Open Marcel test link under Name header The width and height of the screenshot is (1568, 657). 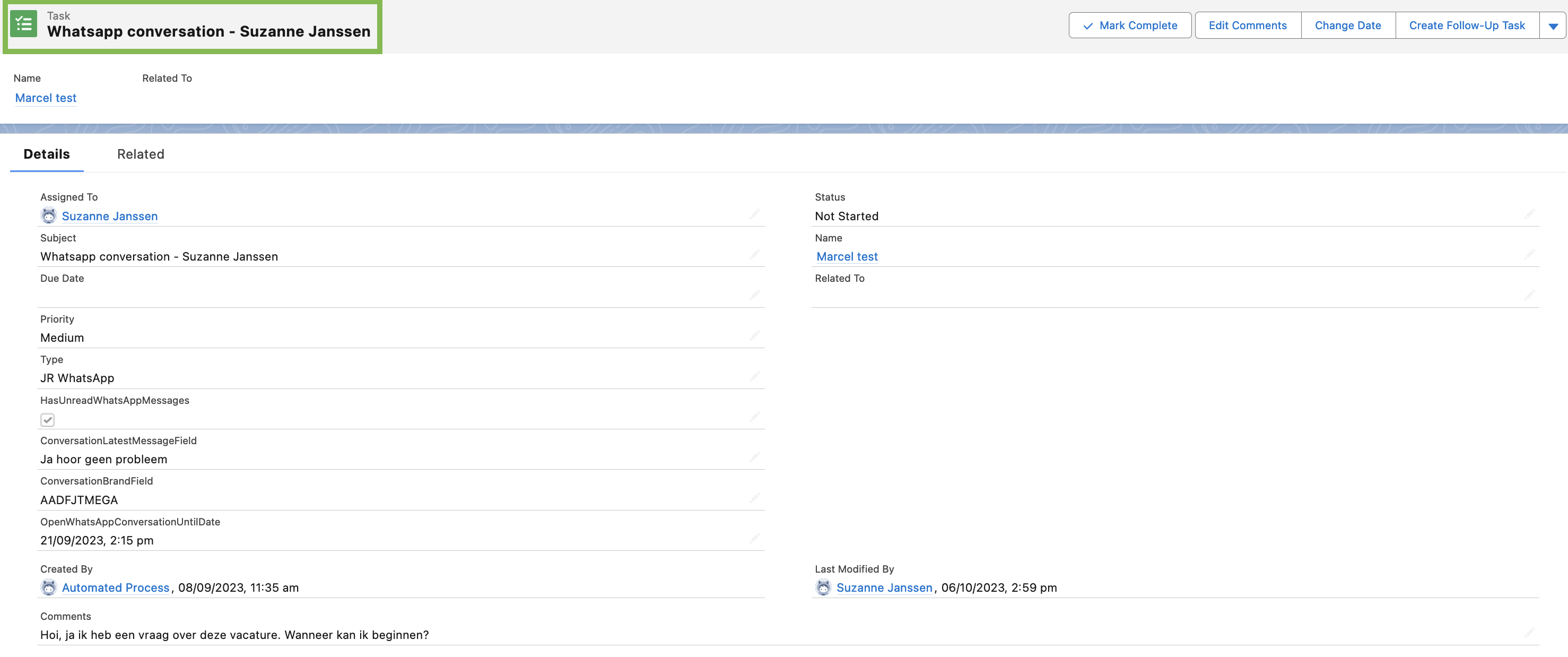tap(46, 98)
